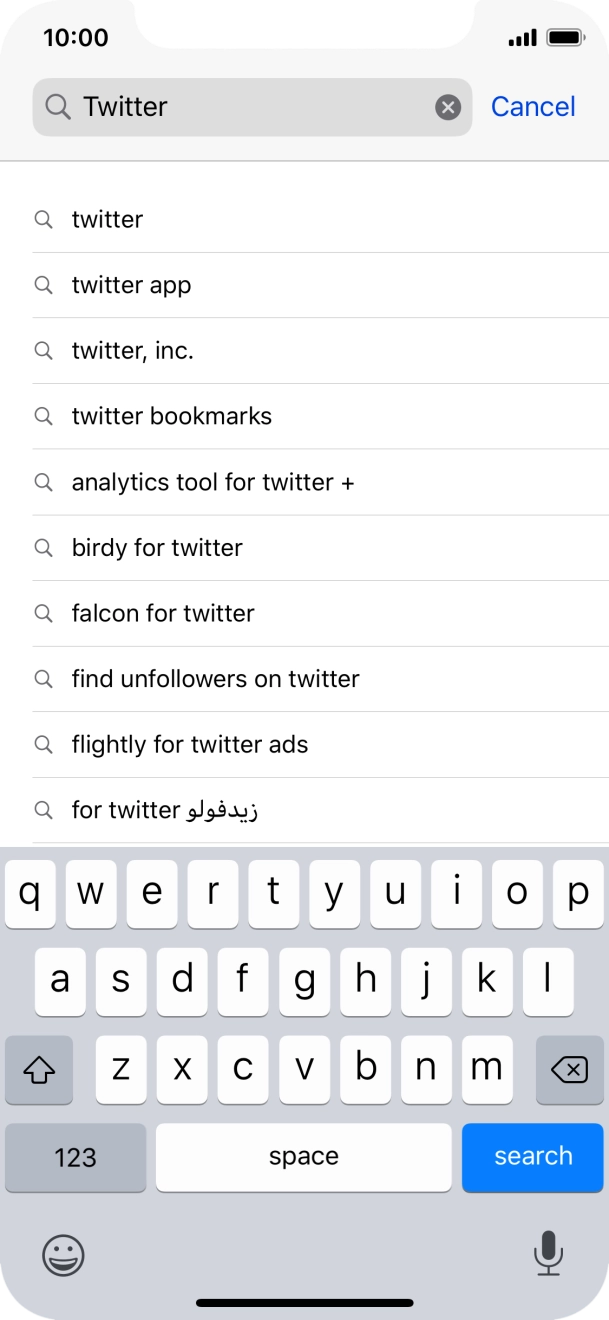Tap Cancel to exit the search
609x1320 pixels.
[533, 107]
